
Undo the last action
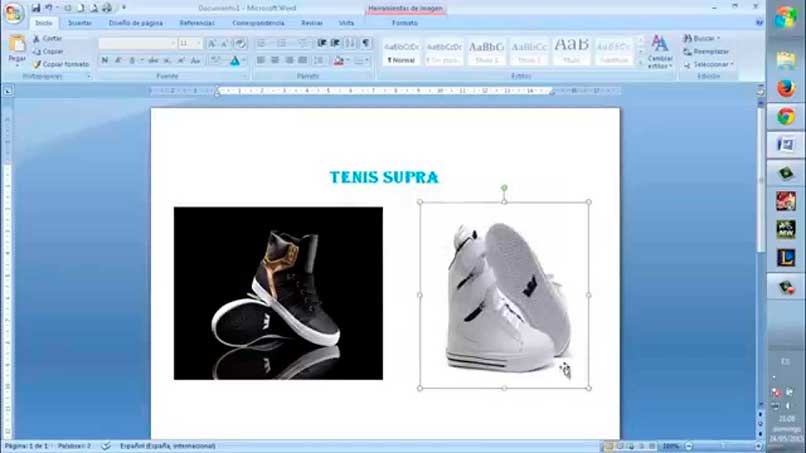coord(49,8)
